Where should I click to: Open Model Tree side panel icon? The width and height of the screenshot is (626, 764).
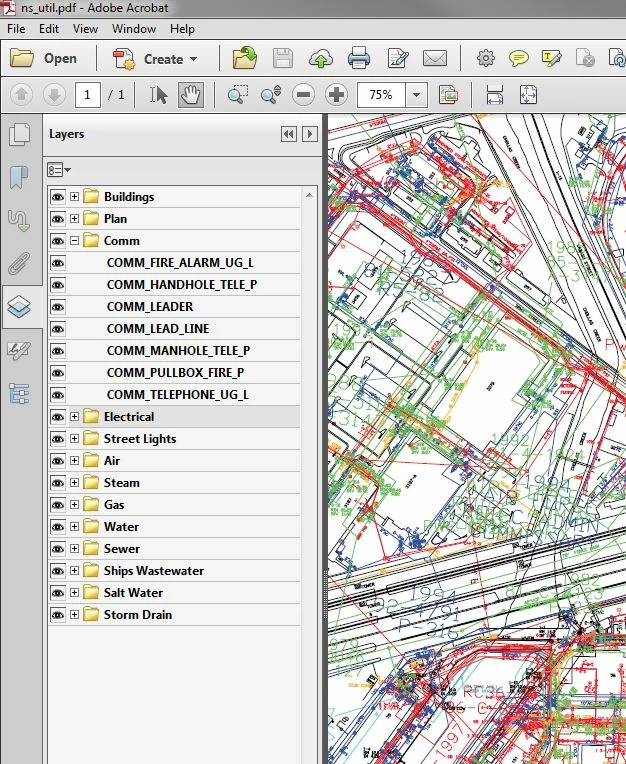coord(19,393)
